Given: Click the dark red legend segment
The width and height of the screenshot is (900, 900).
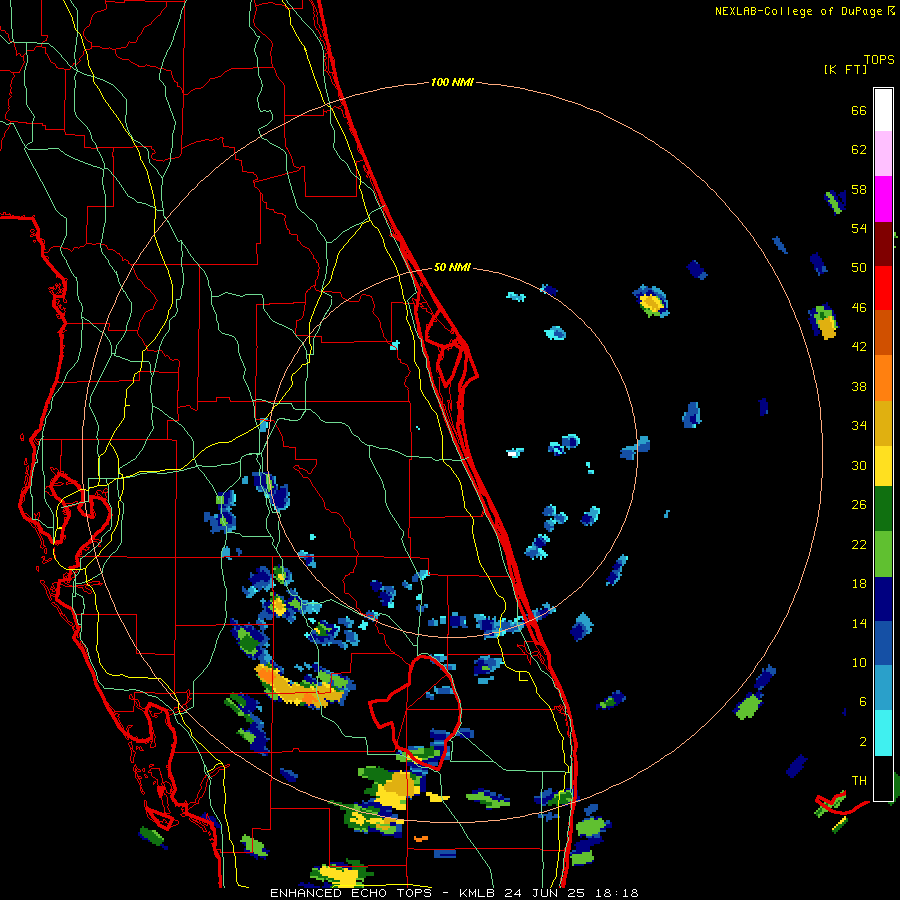Looking at the screenshot, I should coord(883,243).
